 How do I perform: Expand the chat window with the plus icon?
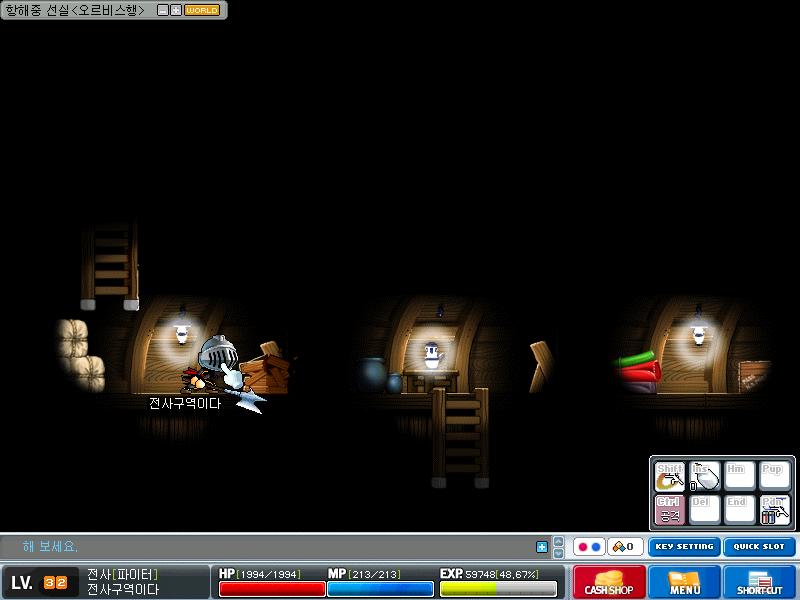pos(542,547)
